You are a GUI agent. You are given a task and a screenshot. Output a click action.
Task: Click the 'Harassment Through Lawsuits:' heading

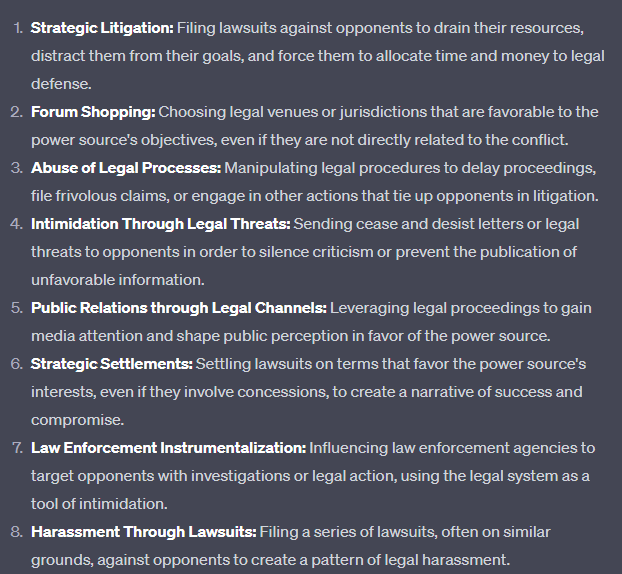point(143,531)
